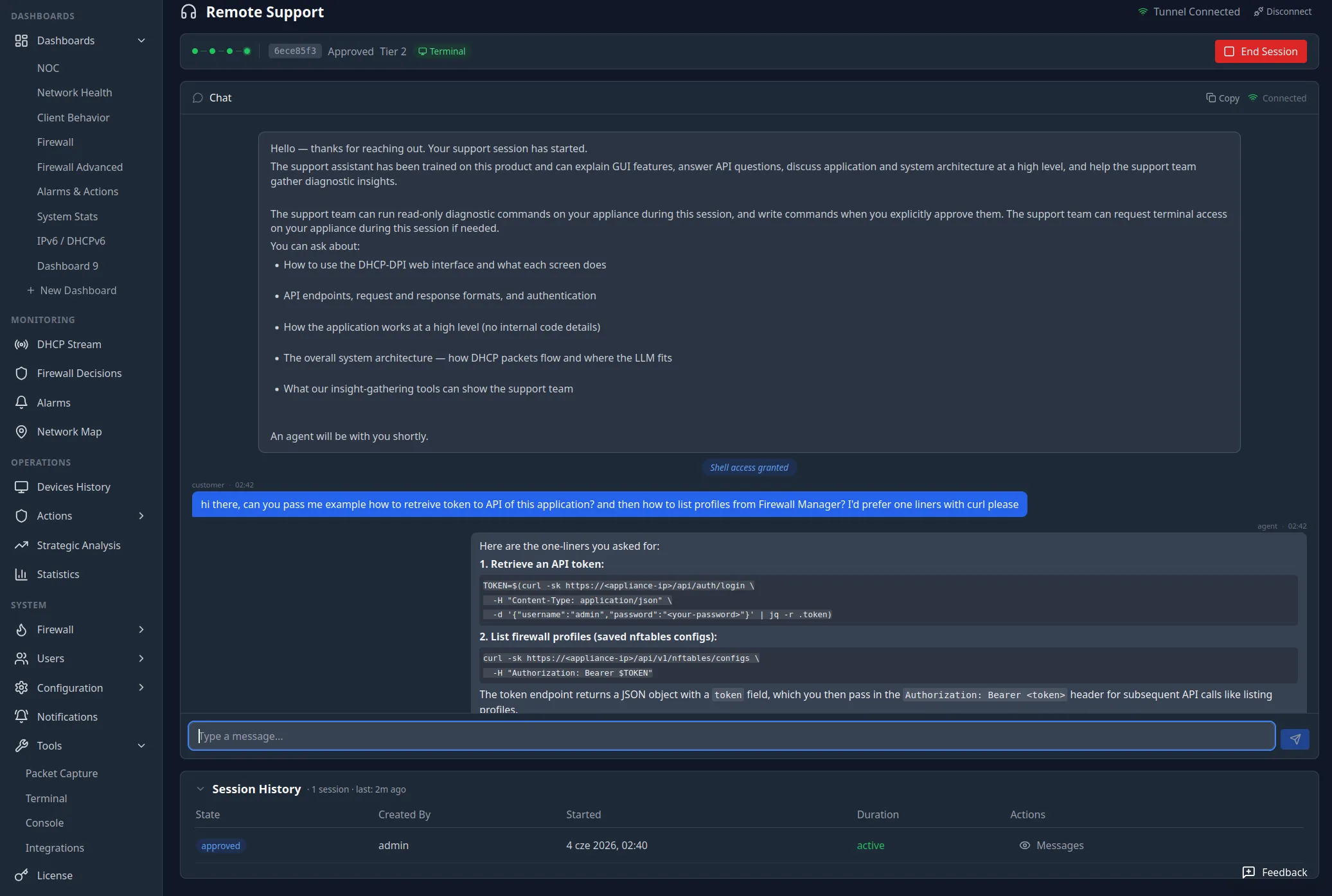Click the Approved Tier 2 status text

tap(367, 51)
